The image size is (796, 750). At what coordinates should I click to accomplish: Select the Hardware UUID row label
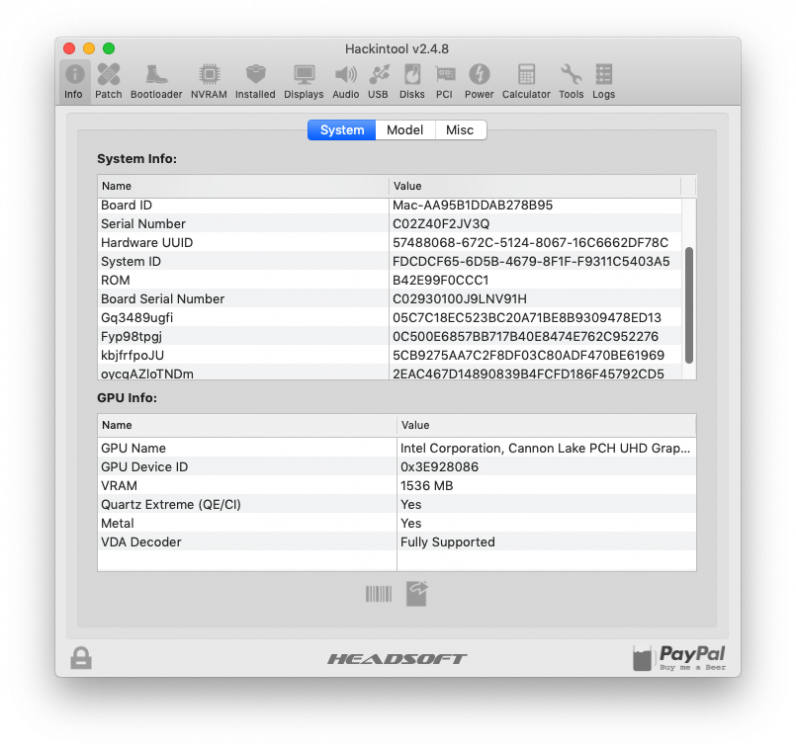tap(147, 243)
